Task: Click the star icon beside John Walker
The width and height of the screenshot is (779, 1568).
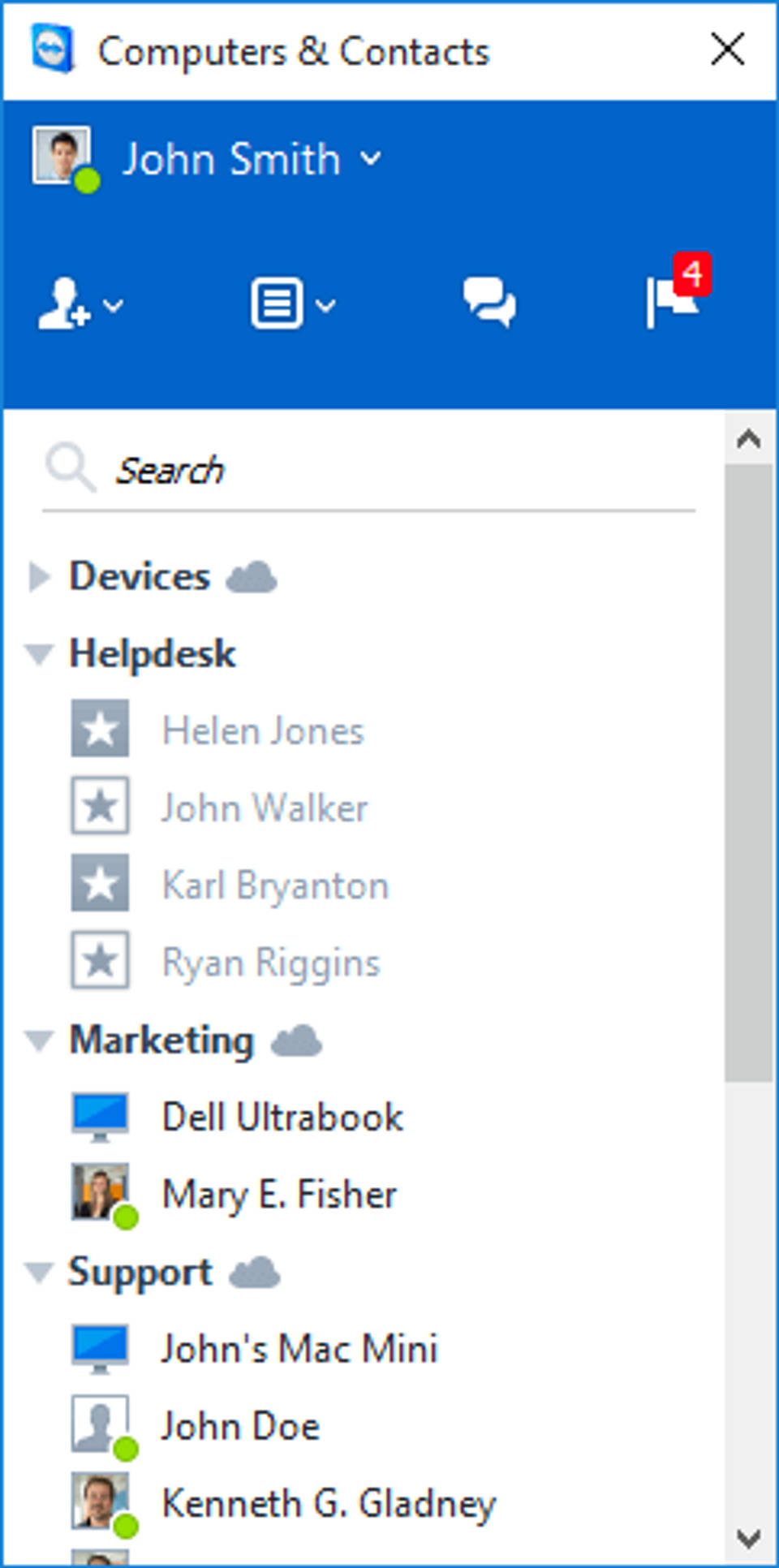Action: [x=100, y=806]
